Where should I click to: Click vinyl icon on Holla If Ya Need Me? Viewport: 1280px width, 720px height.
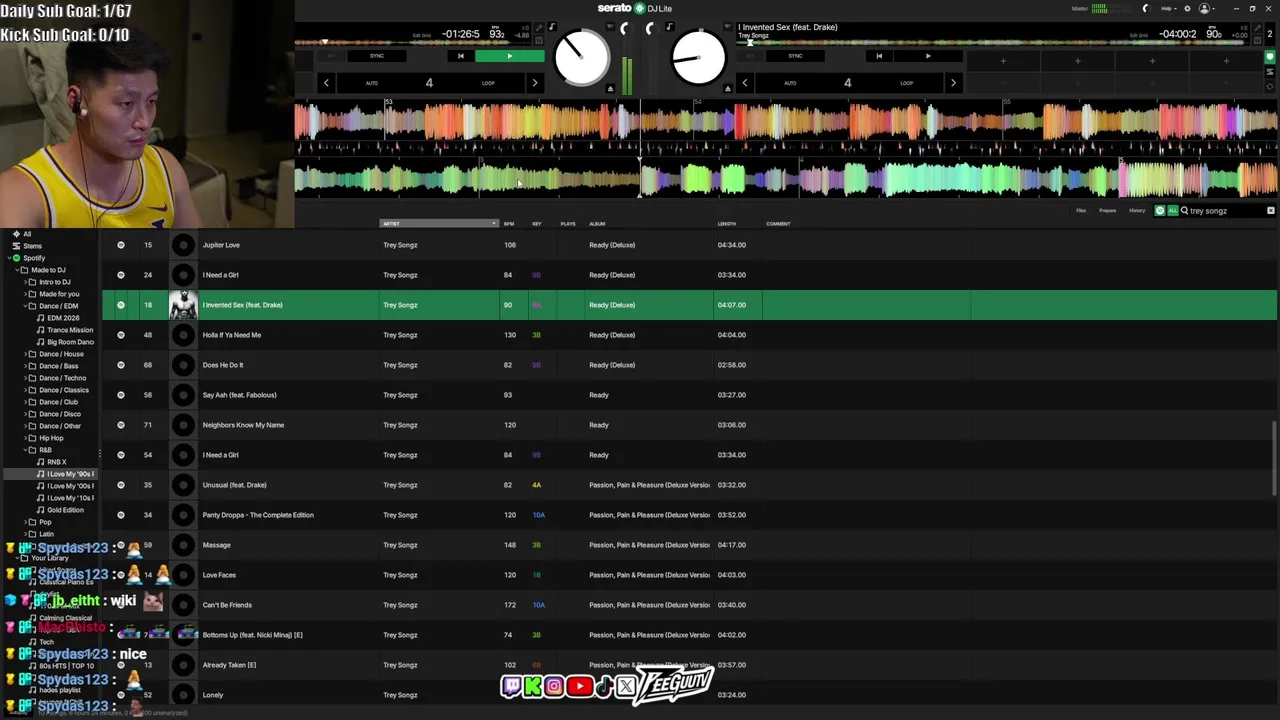click(x=183, y=335)
